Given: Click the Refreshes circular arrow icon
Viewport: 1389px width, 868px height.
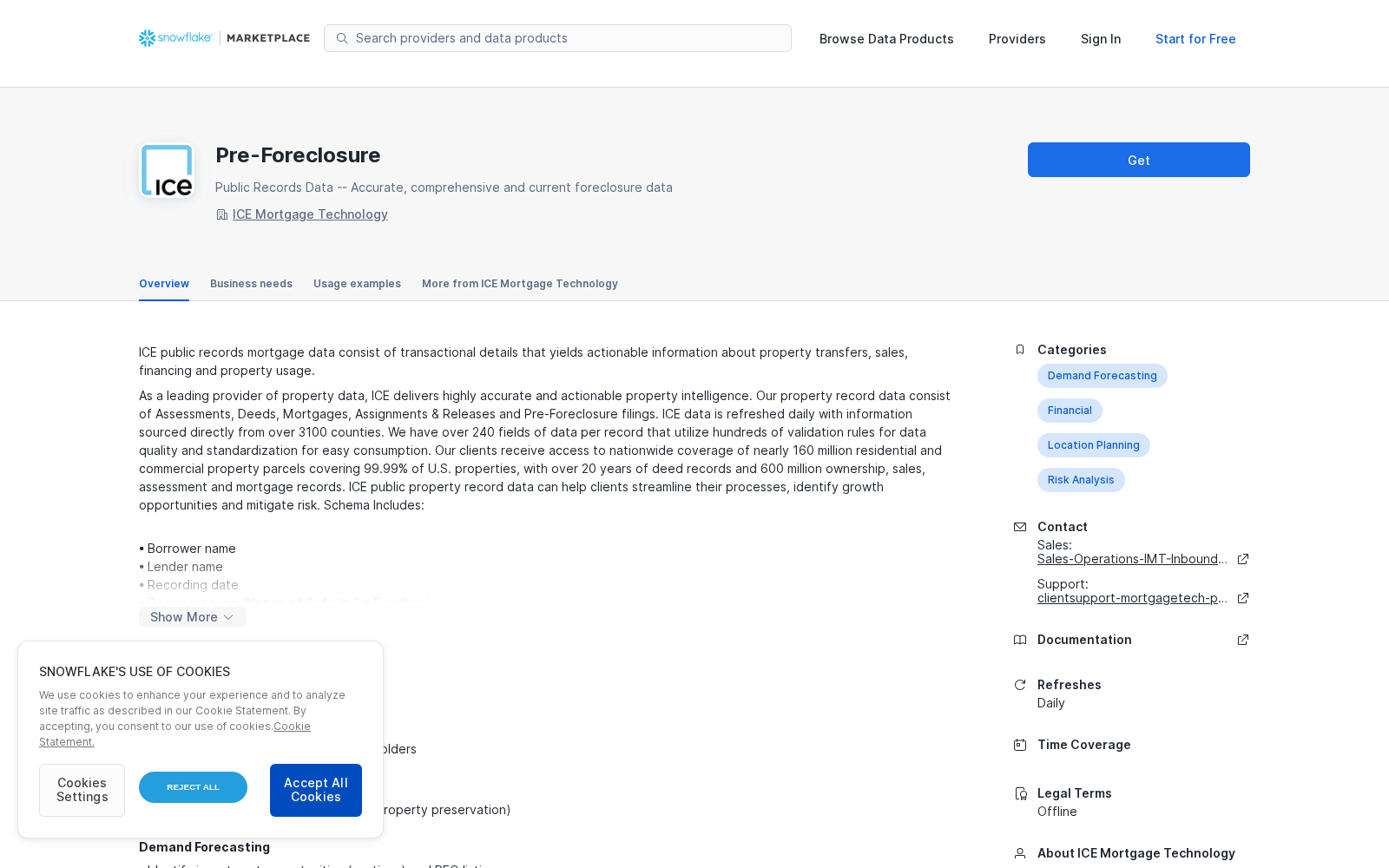Looking at the screenshot, I should [x=1020, y=685].
